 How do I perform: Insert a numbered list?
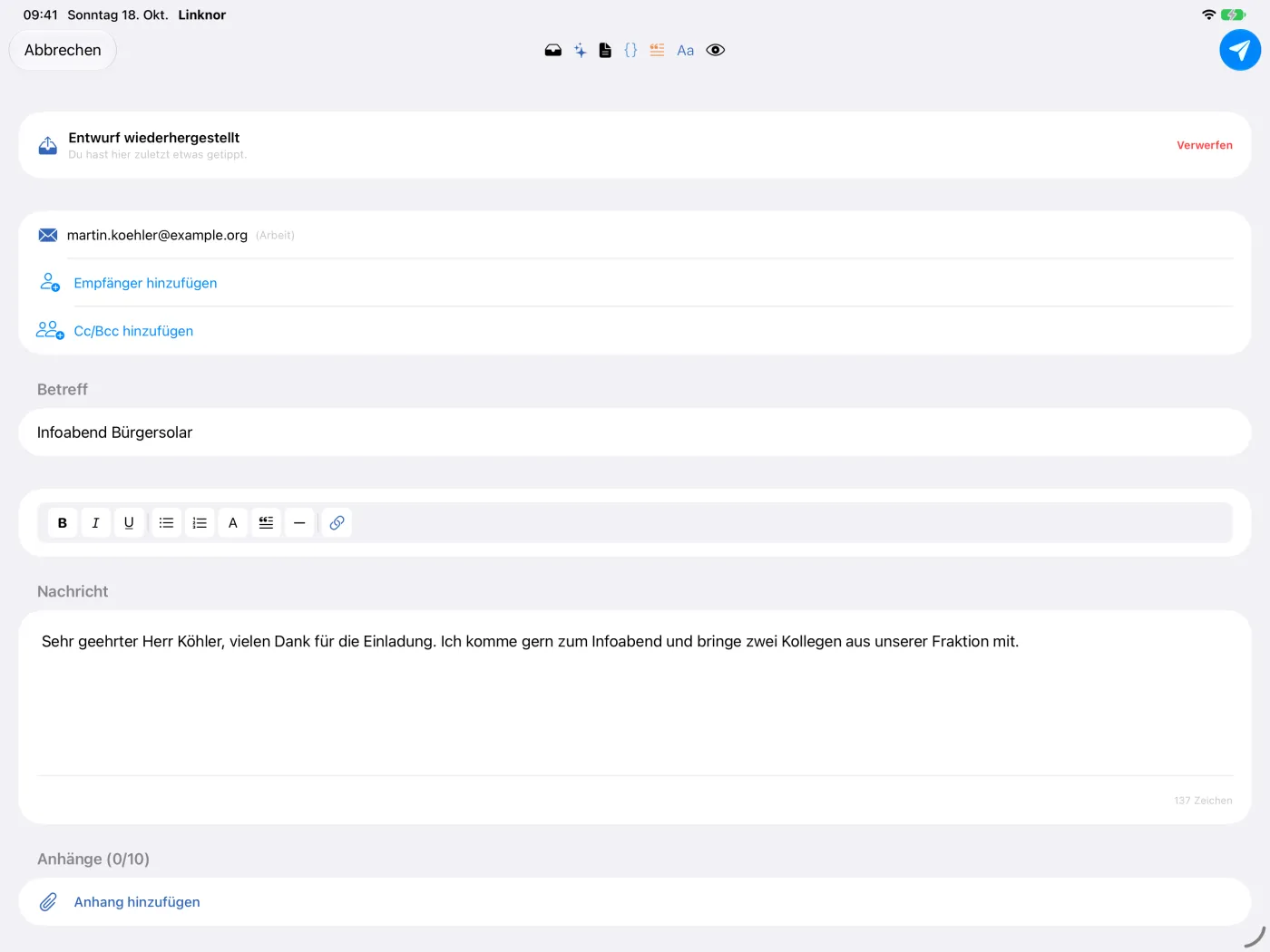coord(200,523)
